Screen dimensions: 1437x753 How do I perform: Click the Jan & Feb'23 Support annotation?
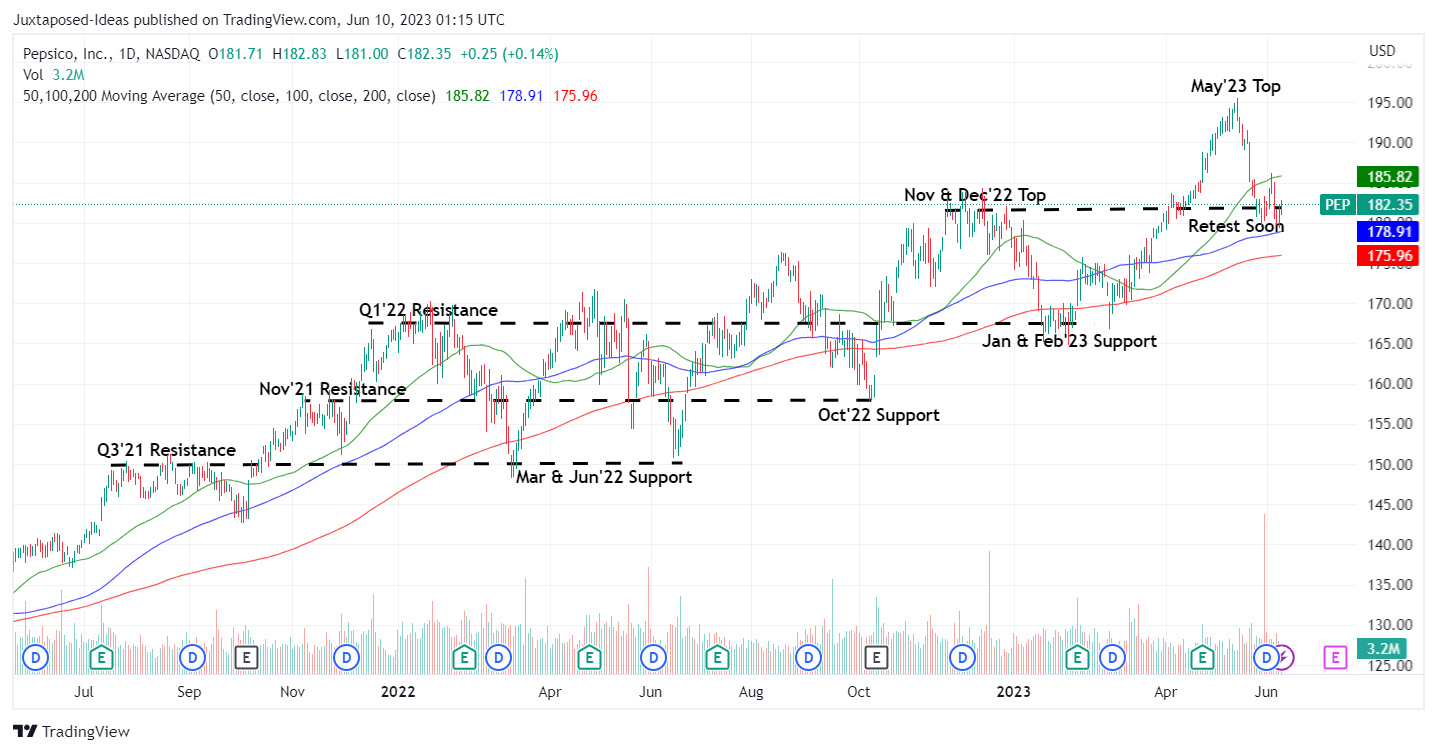click(1069, 341)
